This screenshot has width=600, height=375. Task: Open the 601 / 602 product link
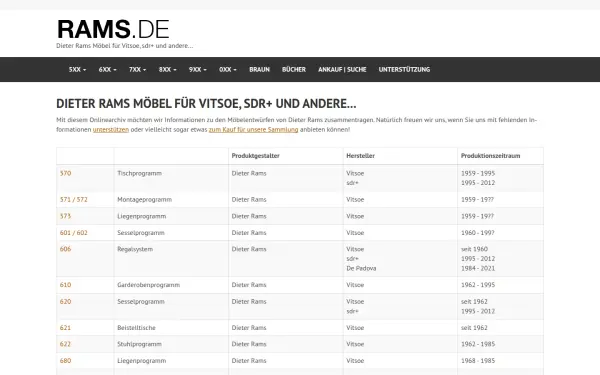click(x=73, y=233)
